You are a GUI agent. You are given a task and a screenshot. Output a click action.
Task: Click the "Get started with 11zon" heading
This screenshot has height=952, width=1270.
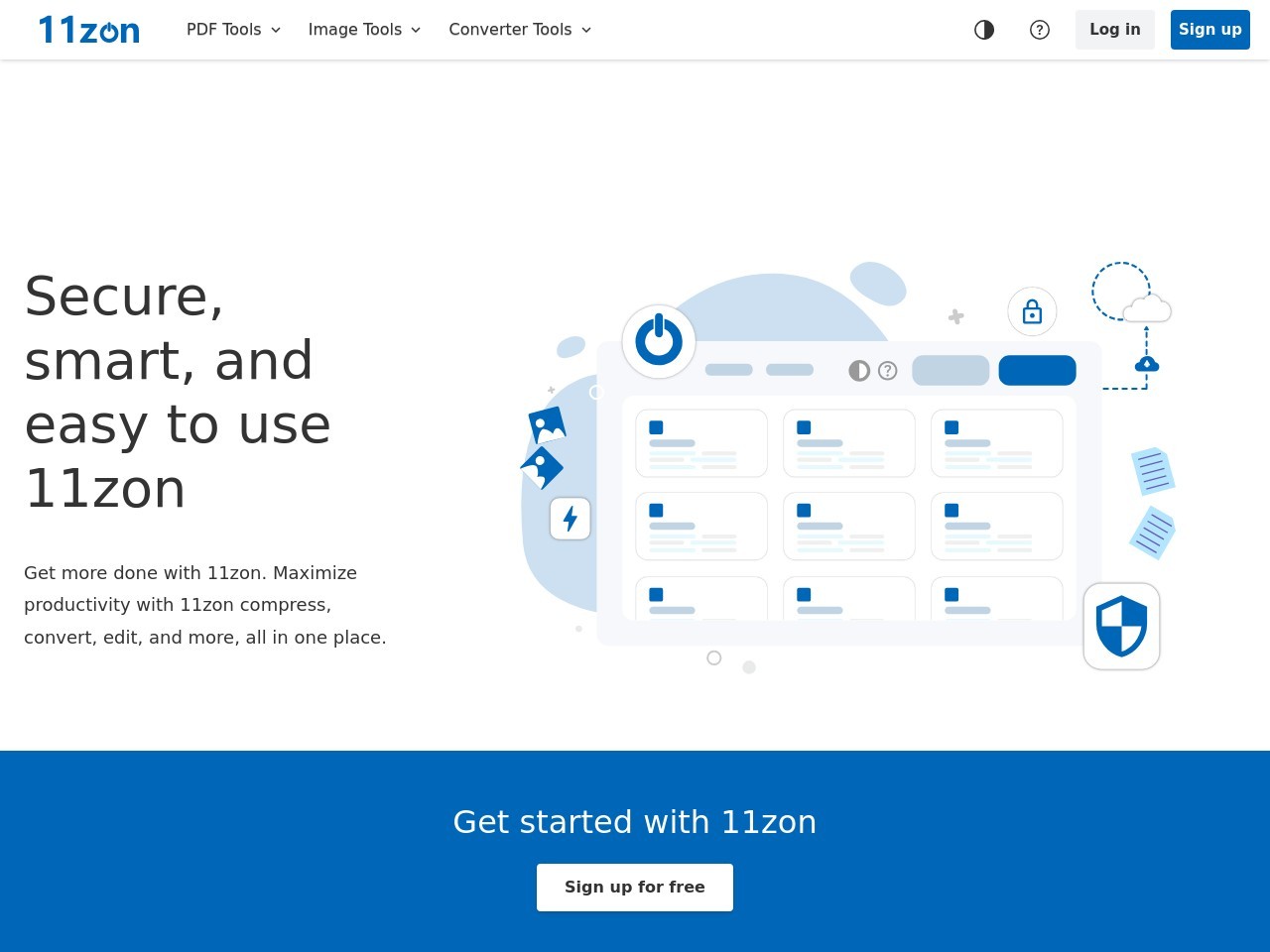(x=635, y=822)
